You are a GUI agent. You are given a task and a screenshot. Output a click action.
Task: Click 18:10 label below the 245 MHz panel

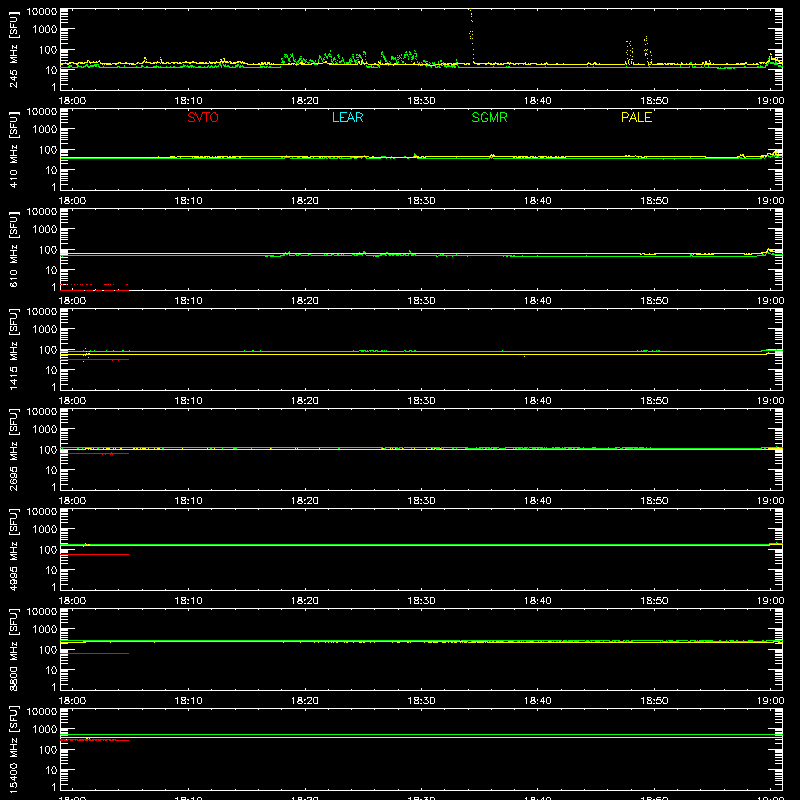coord(188,101)
